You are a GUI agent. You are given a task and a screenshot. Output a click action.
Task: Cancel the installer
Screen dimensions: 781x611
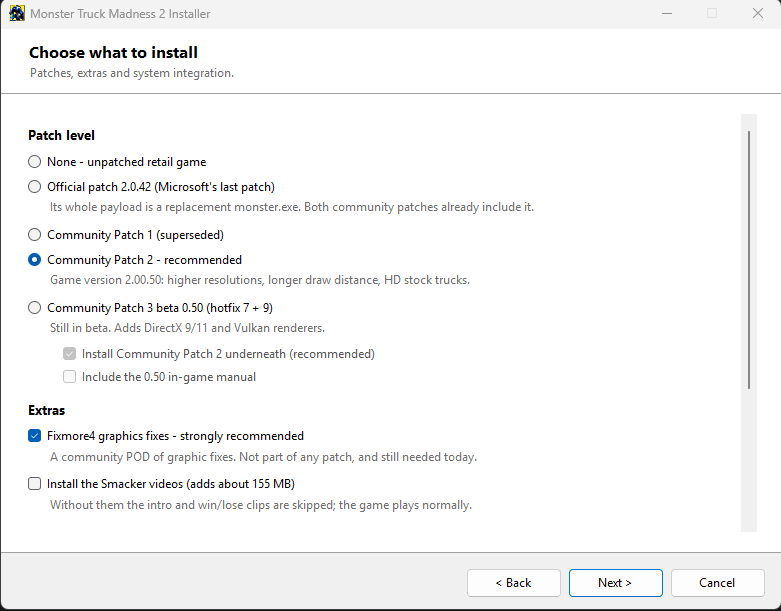(x=717, y=583)
